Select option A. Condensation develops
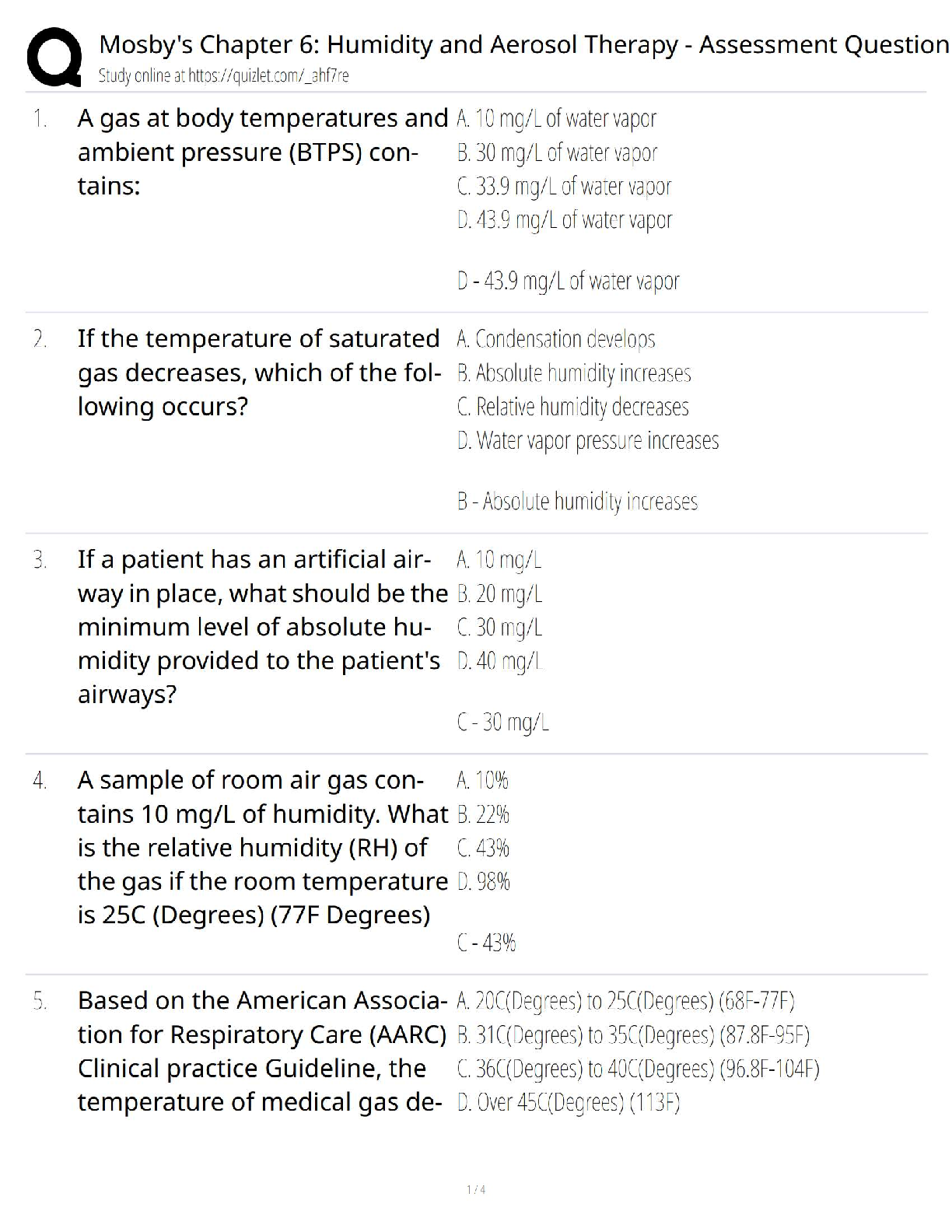The height and width of the screenshot is (1232, 952). (x=556, y=340)
